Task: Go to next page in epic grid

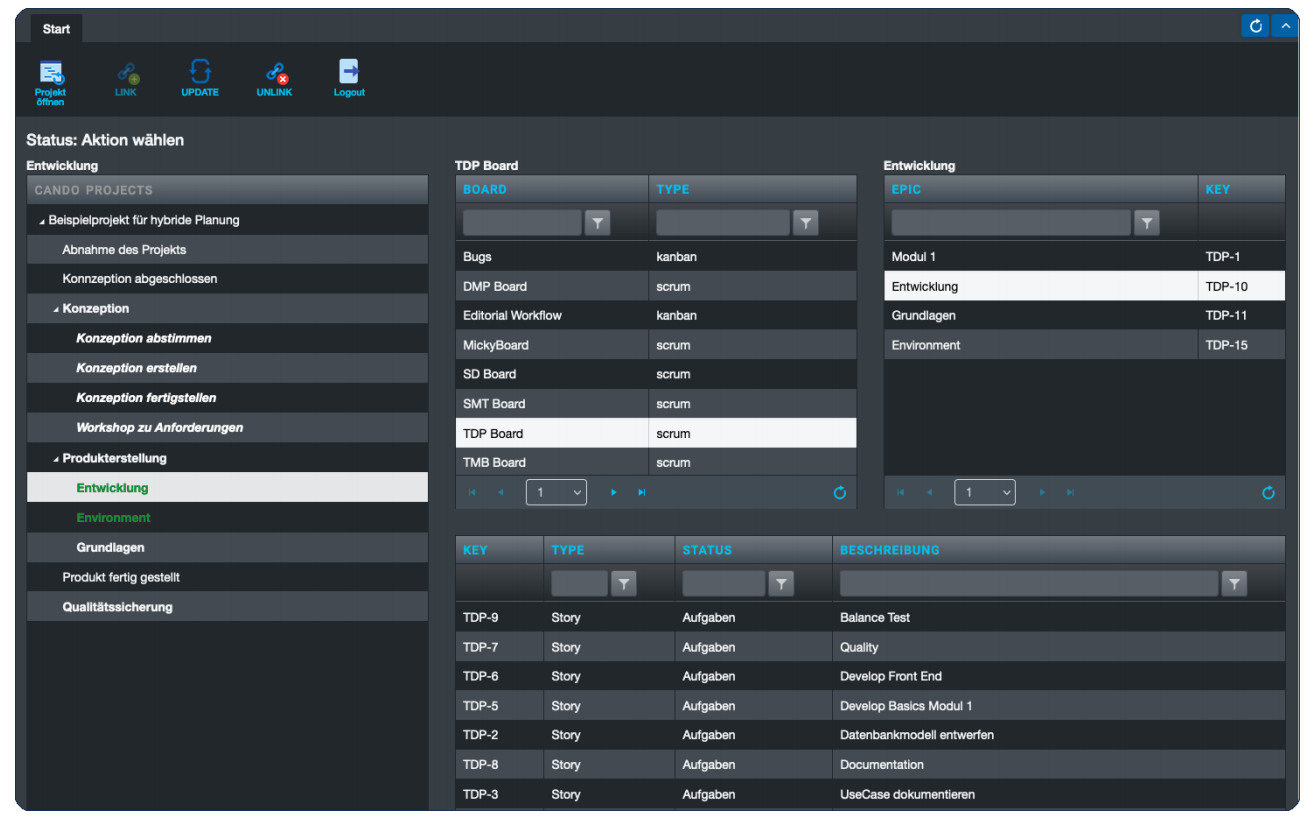Action: pos(1042,492)
